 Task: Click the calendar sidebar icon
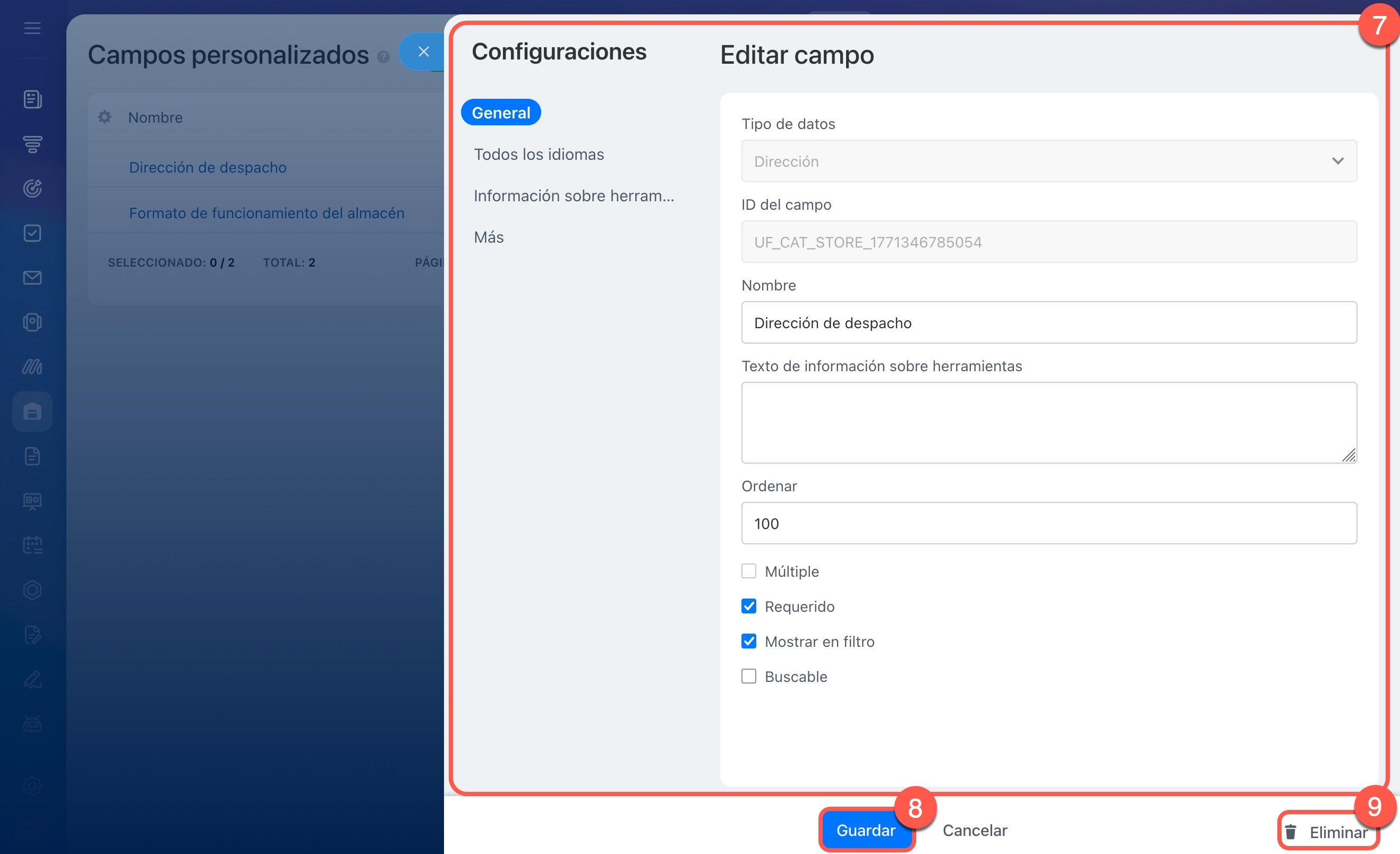pyautogui.click(x=32, y=545)
